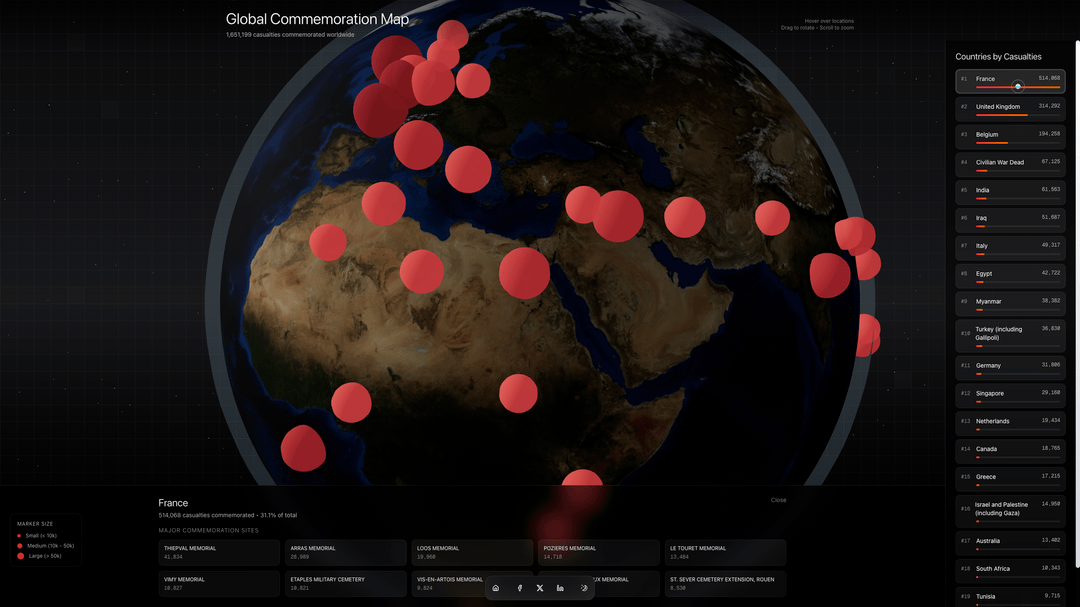Image resolution: width=1080 pixels, height=607 pixels.
Task: Click the sidebar vertical scrollbar
Action: pos(1076,300)
